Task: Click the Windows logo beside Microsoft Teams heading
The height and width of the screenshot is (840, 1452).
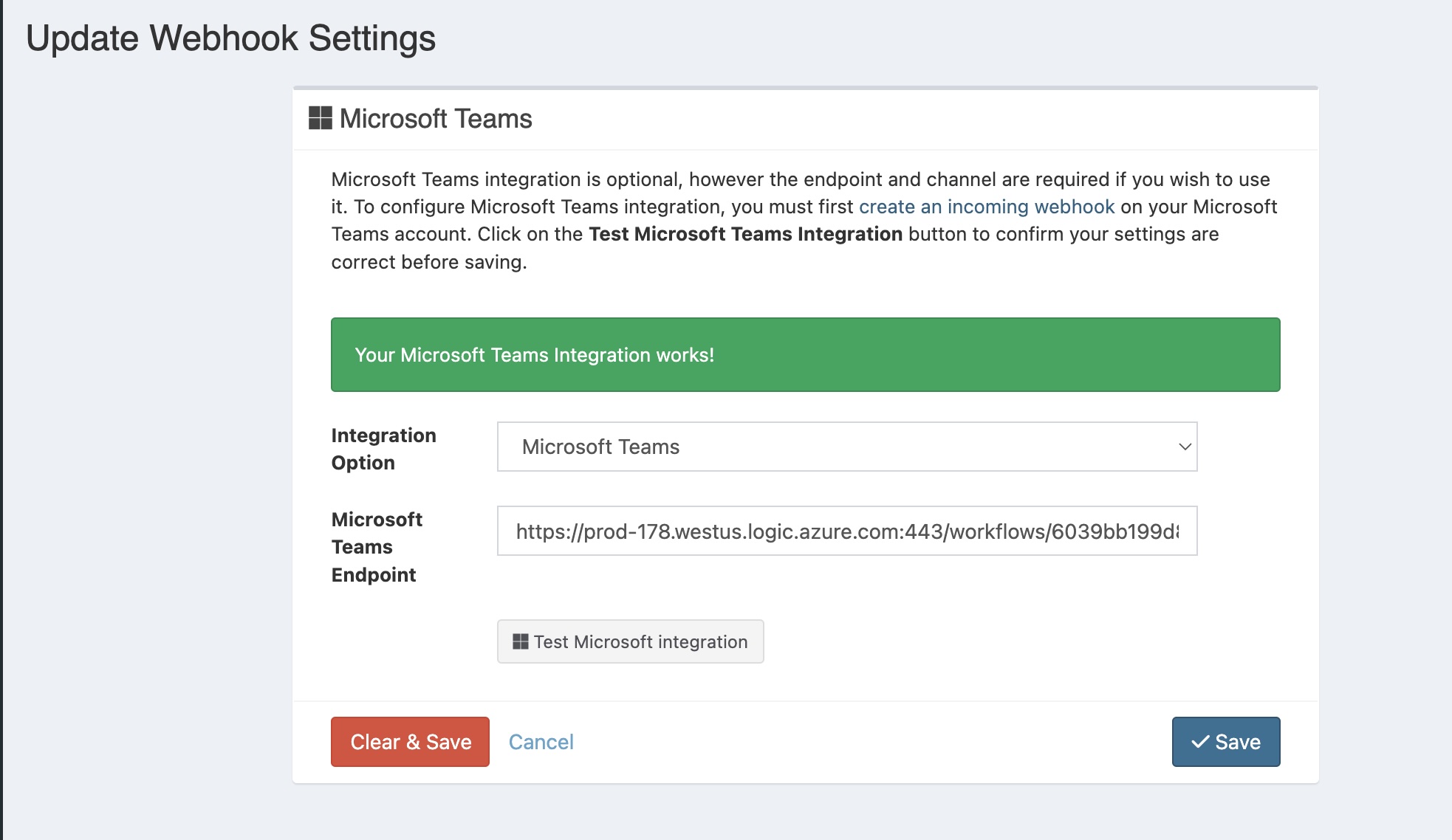Action: point(320,118)
